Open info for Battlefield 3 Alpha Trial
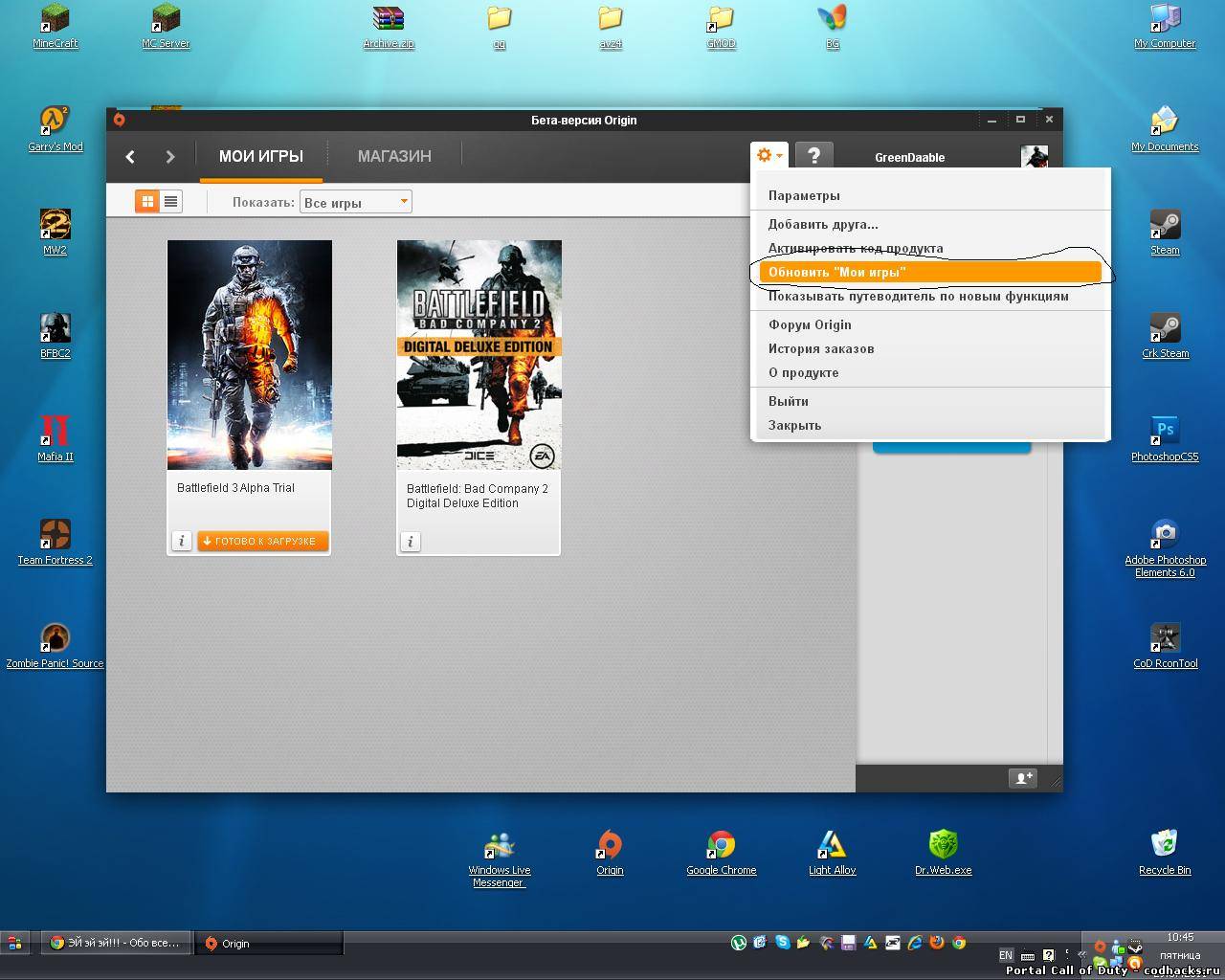 (x=182, y=541)
